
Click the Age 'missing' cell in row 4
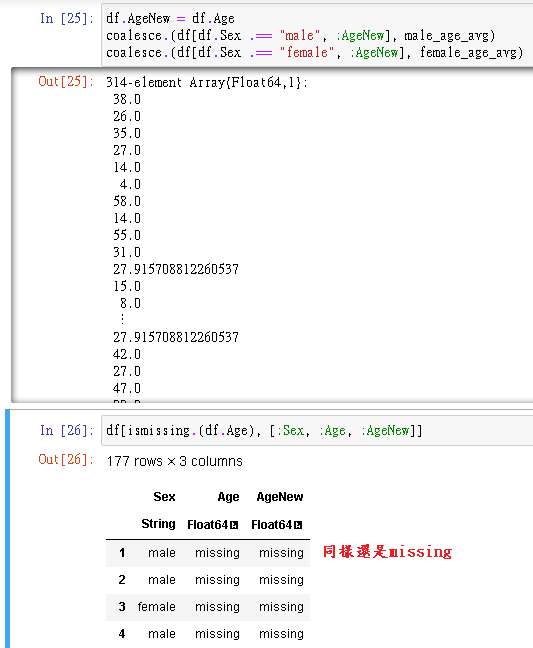point(217,634)
